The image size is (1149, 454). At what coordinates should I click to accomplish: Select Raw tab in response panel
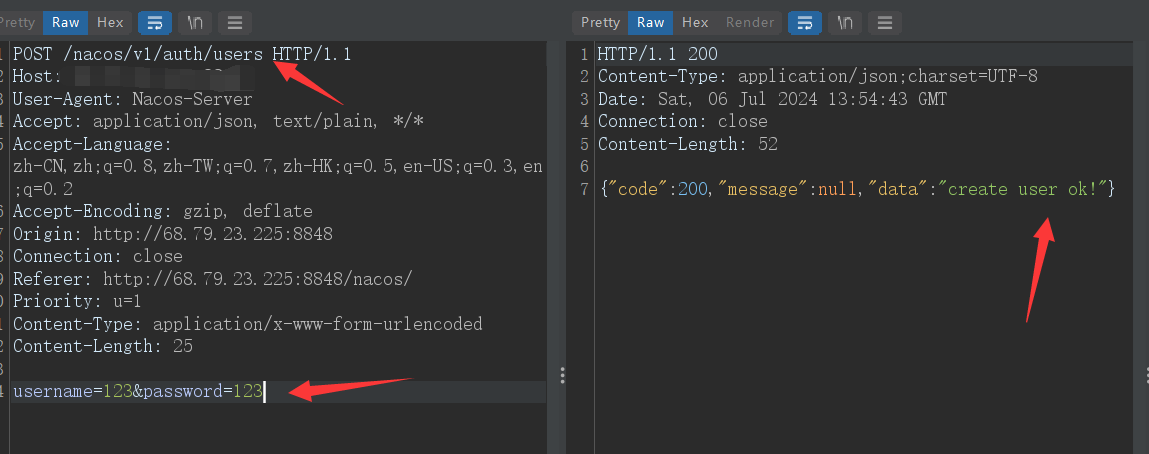point(650,23)
